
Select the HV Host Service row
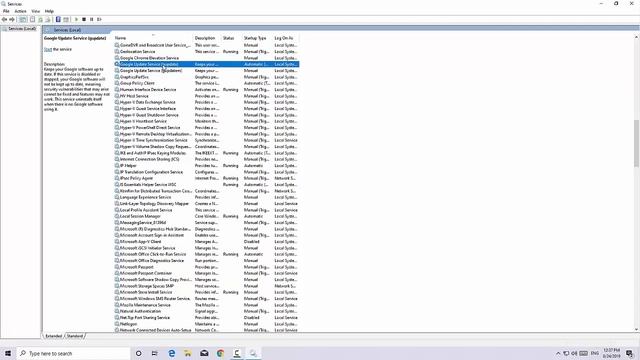[x=207, y=96]
